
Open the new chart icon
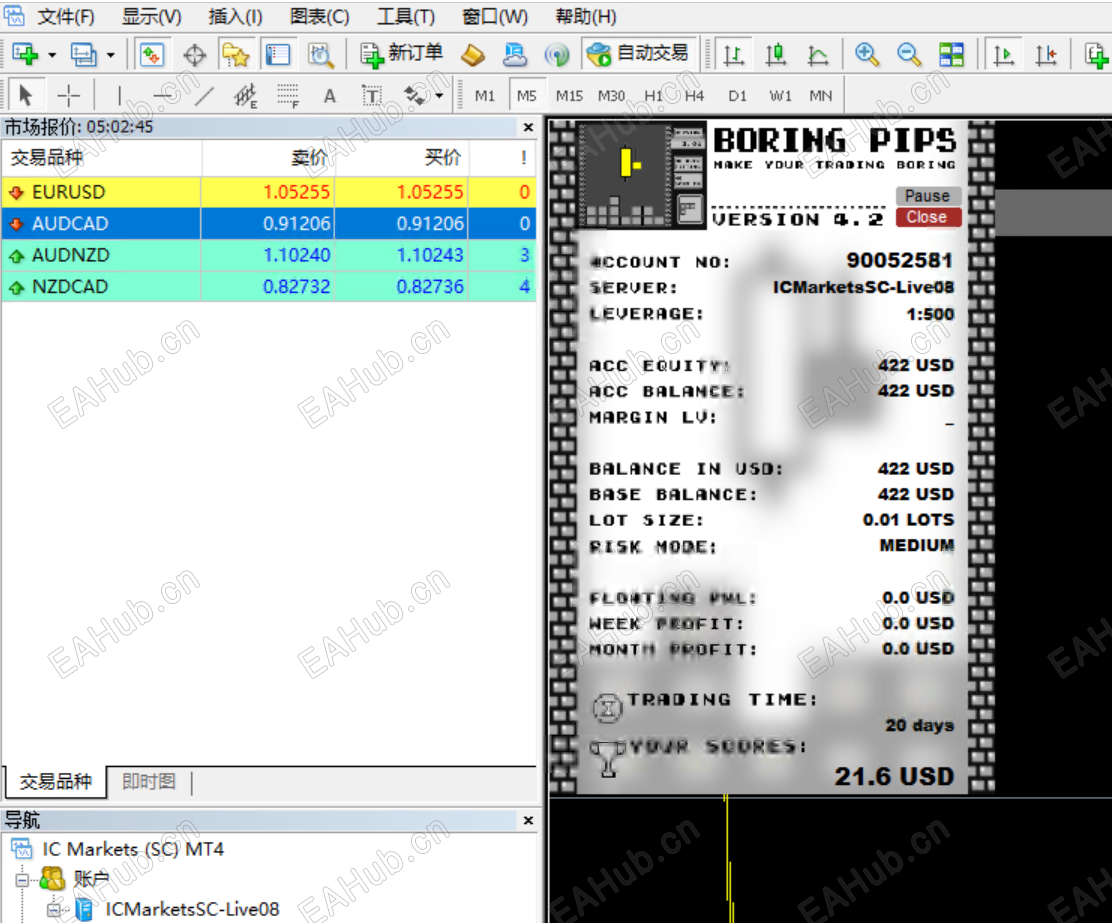[26, 54]
